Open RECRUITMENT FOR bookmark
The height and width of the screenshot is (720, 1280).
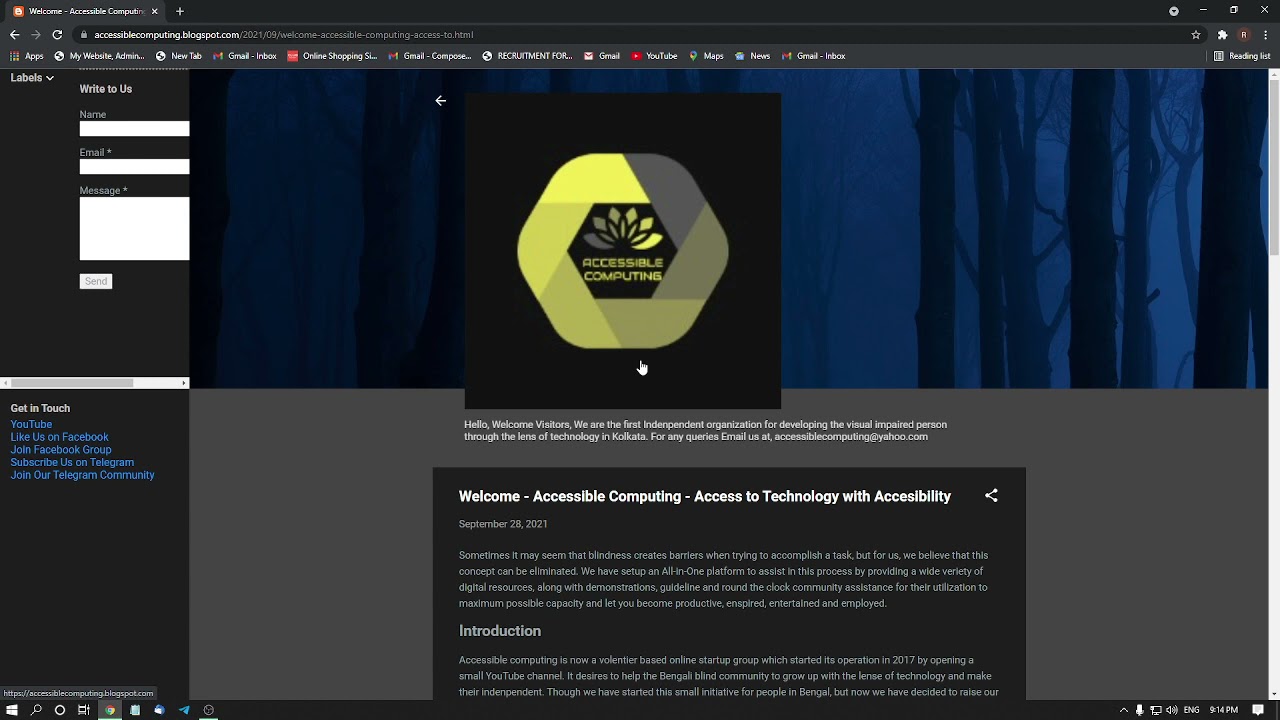point(527,56)
